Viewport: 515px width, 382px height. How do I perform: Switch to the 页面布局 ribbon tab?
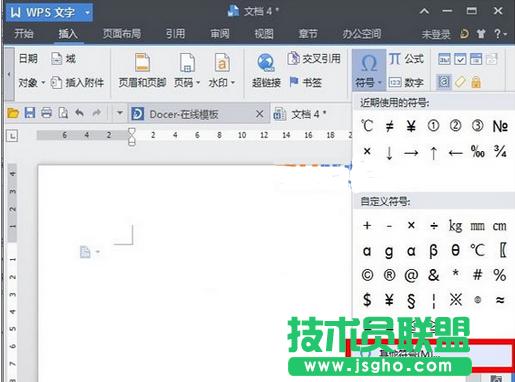point(122,34)
